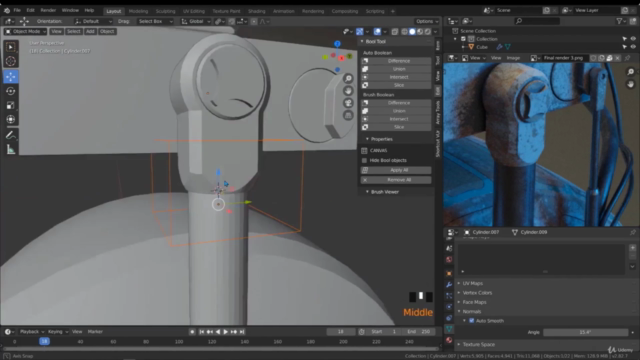Open Object Data mesh properties tab
The image size is (640, 360).
click(449, 329)
